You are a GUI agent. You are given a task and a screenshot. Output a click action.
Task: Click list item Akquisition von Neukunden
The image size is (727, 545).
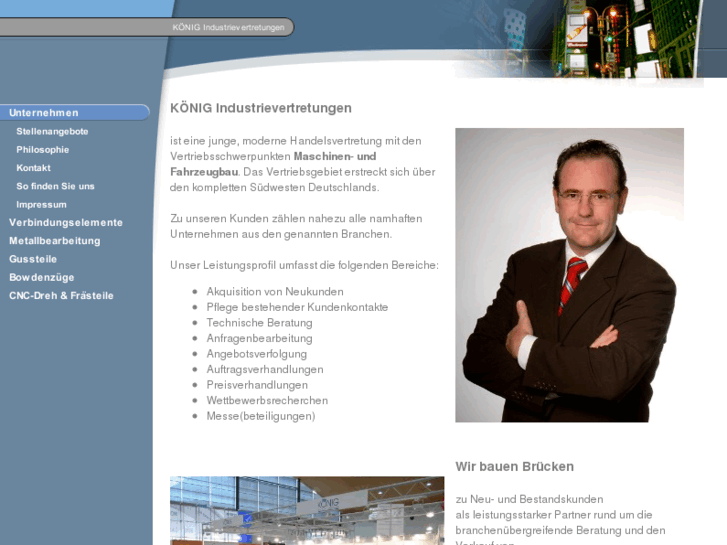click(x=275, y=292)
